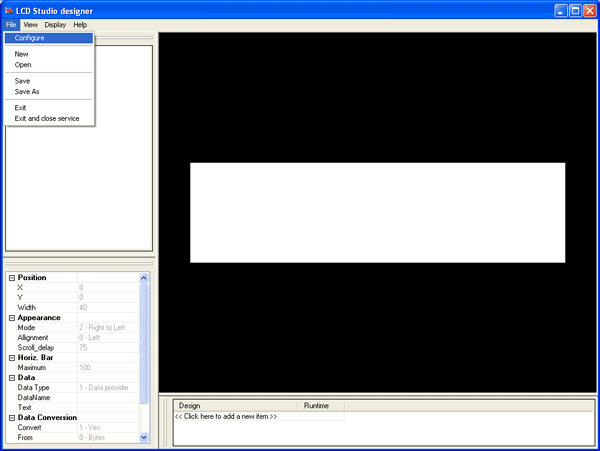600x451 pixels.
Task: Click the Mode value Right to Left
Action: [108, 327]
